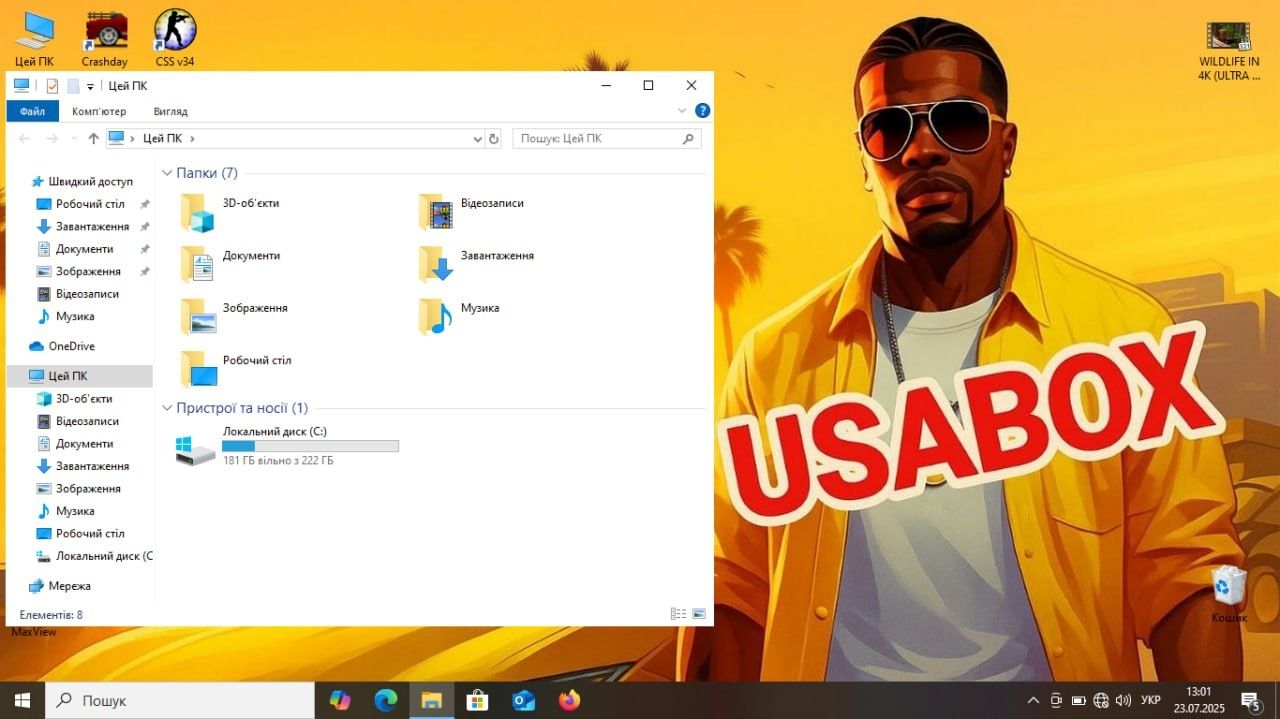
Task: Open the network globe icon in tray
Action: [x=1101, y=700]
